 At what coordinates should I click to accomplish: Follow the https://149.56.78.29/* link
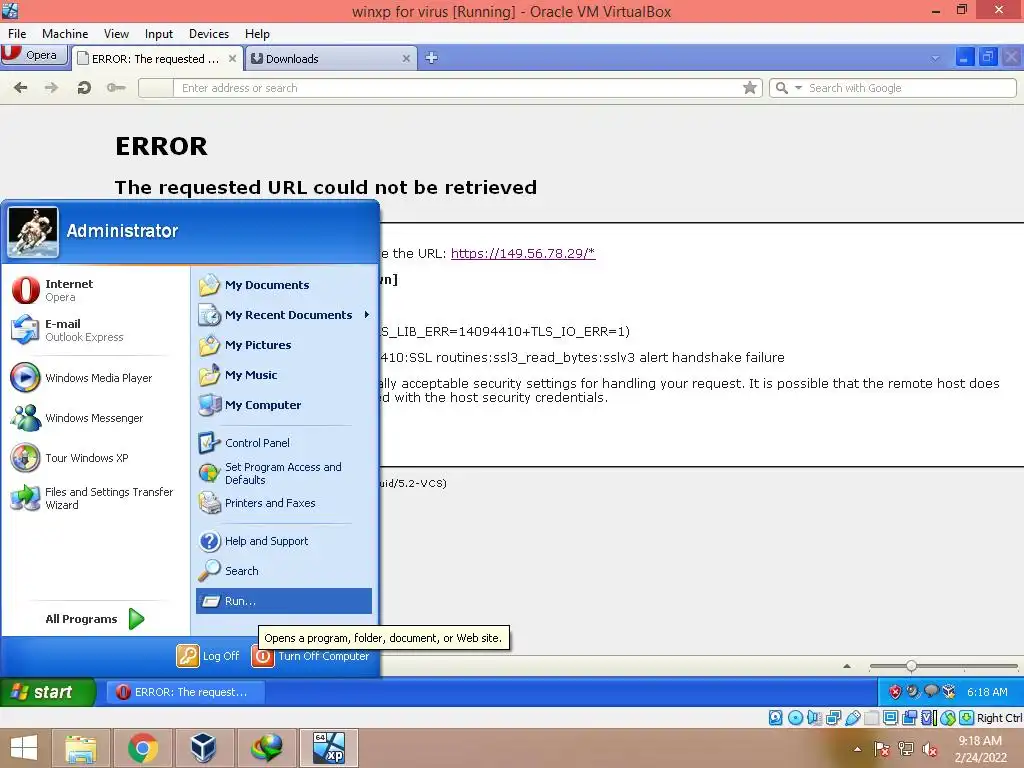523,253
